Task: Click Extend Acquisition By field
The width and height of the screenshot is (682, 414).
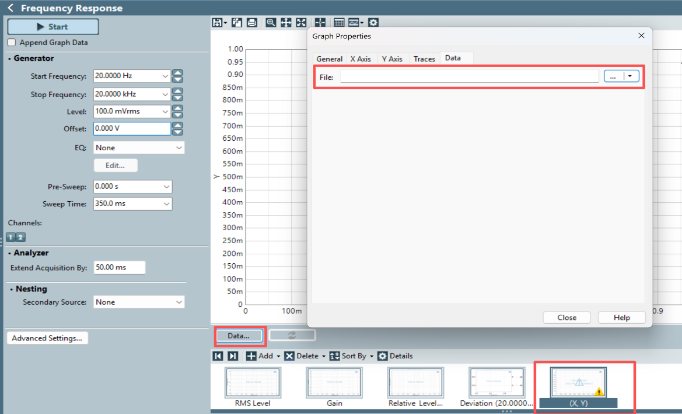Action: click(x=120, y=267)
